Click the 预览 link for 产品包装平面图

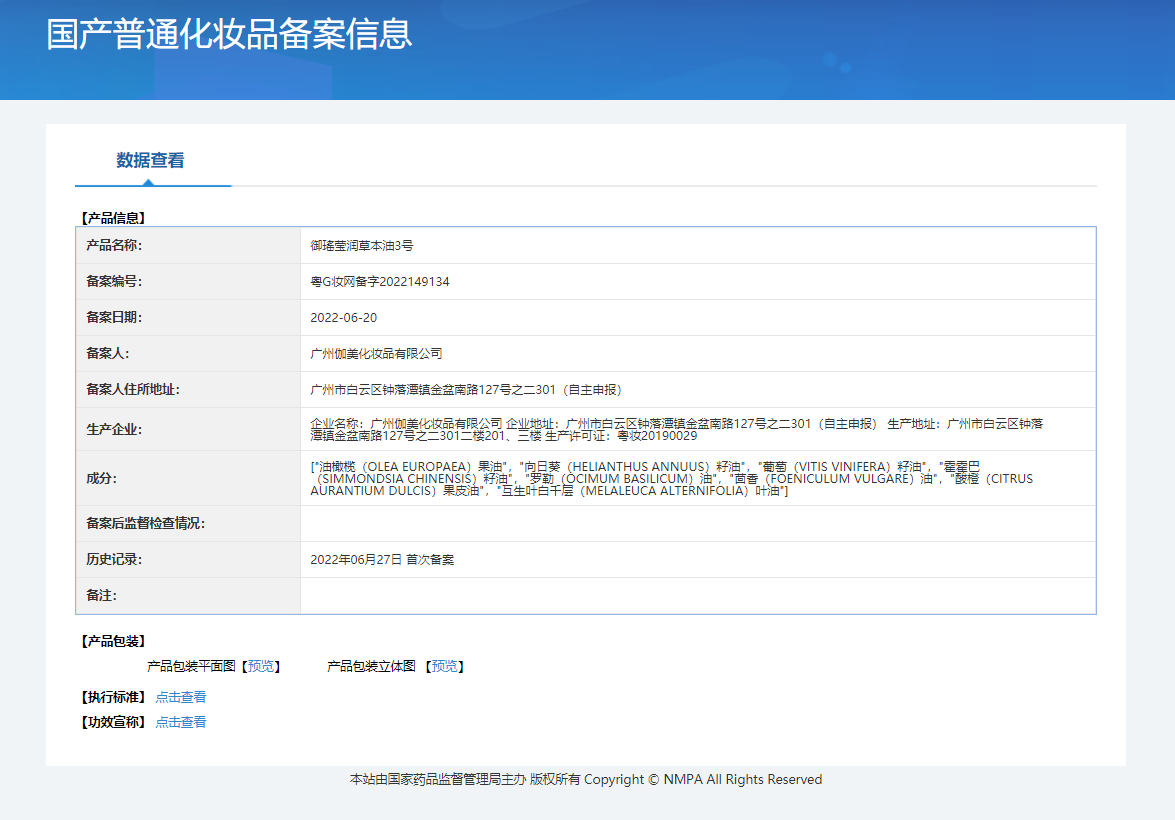[263, 666]
